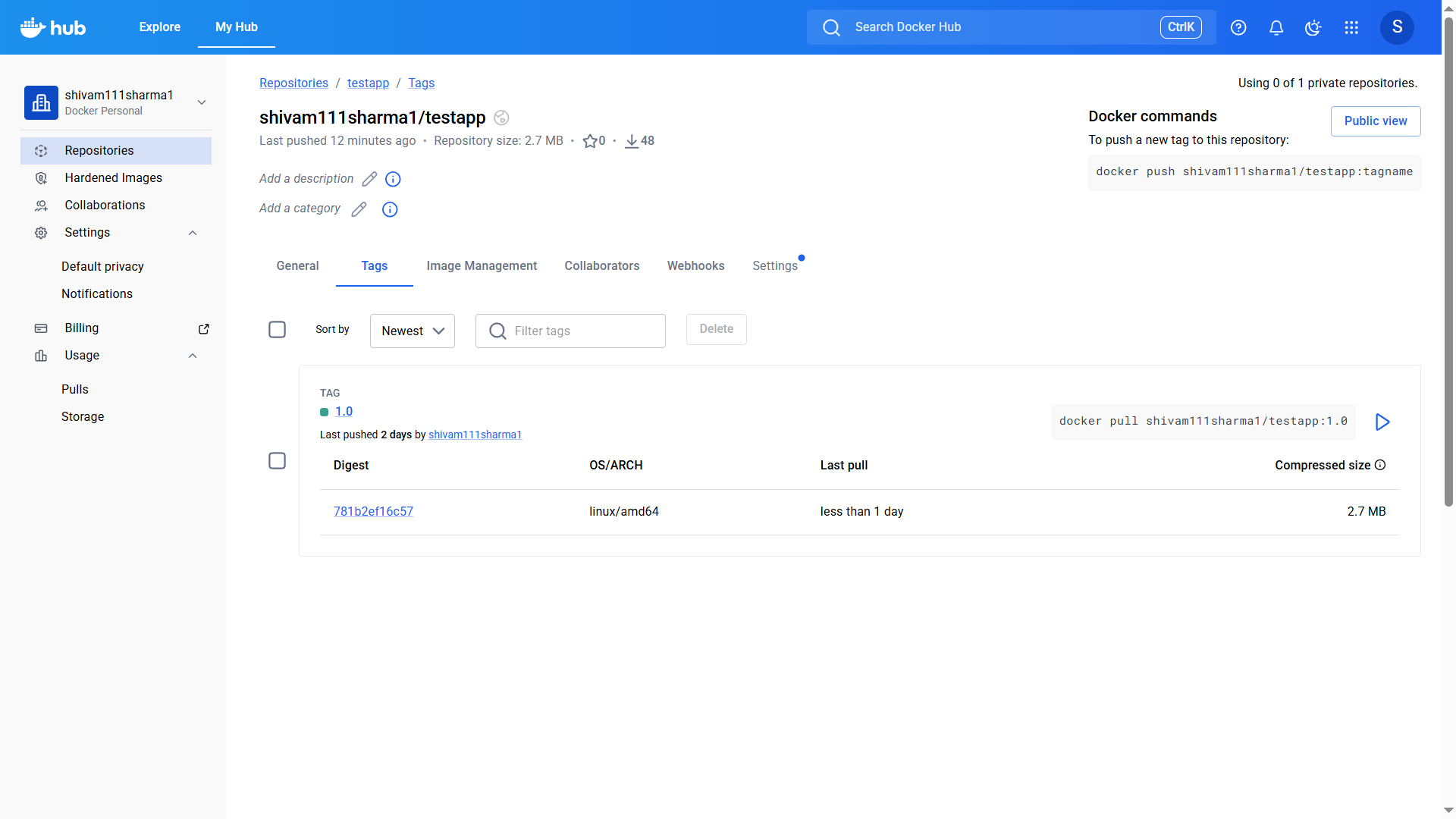Open Billing via the external link icon
Image resolution: width=1456 pixels, height=819 pixels.
click(203, 328)
